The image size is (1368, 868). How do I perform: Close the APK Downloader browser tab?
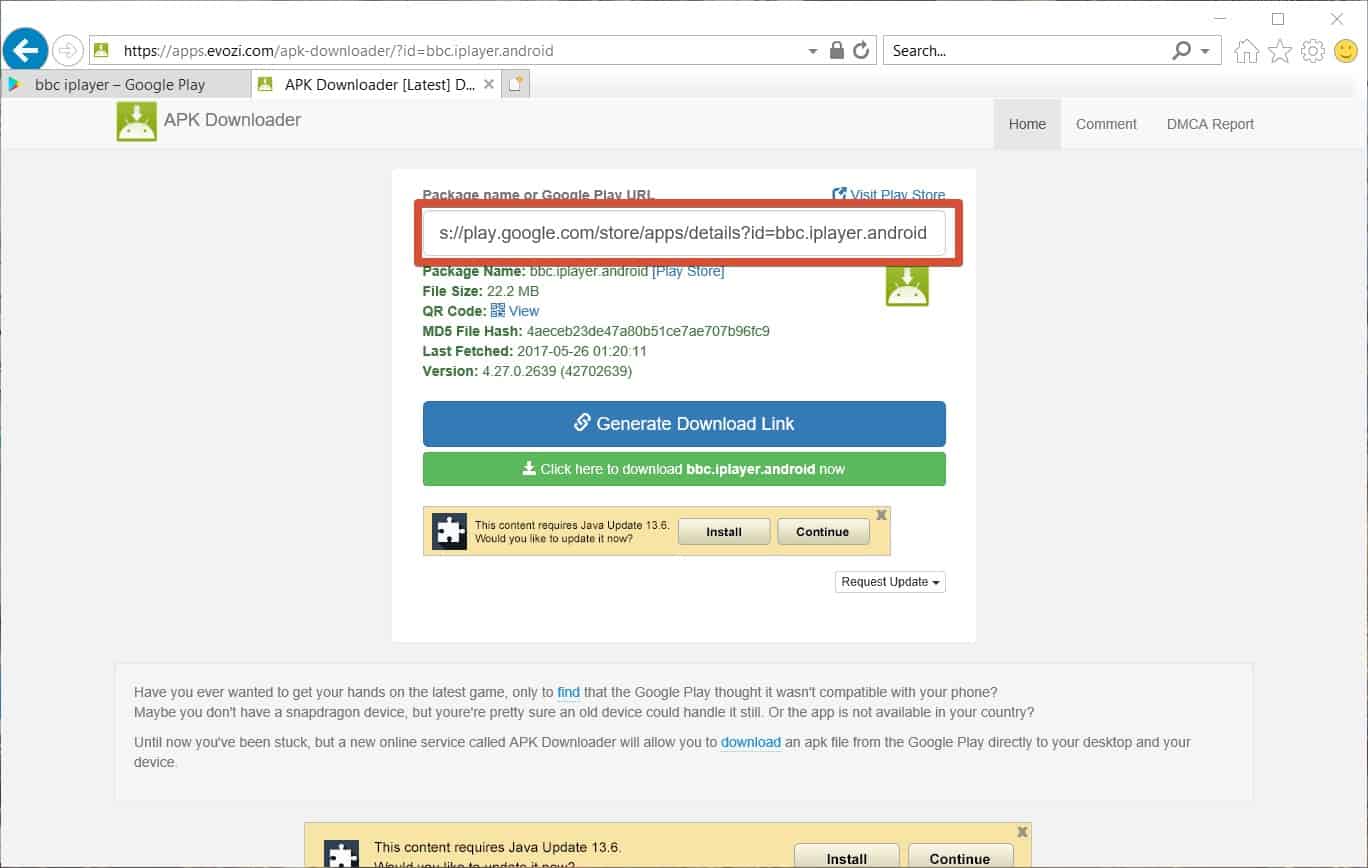coord(489,85)
